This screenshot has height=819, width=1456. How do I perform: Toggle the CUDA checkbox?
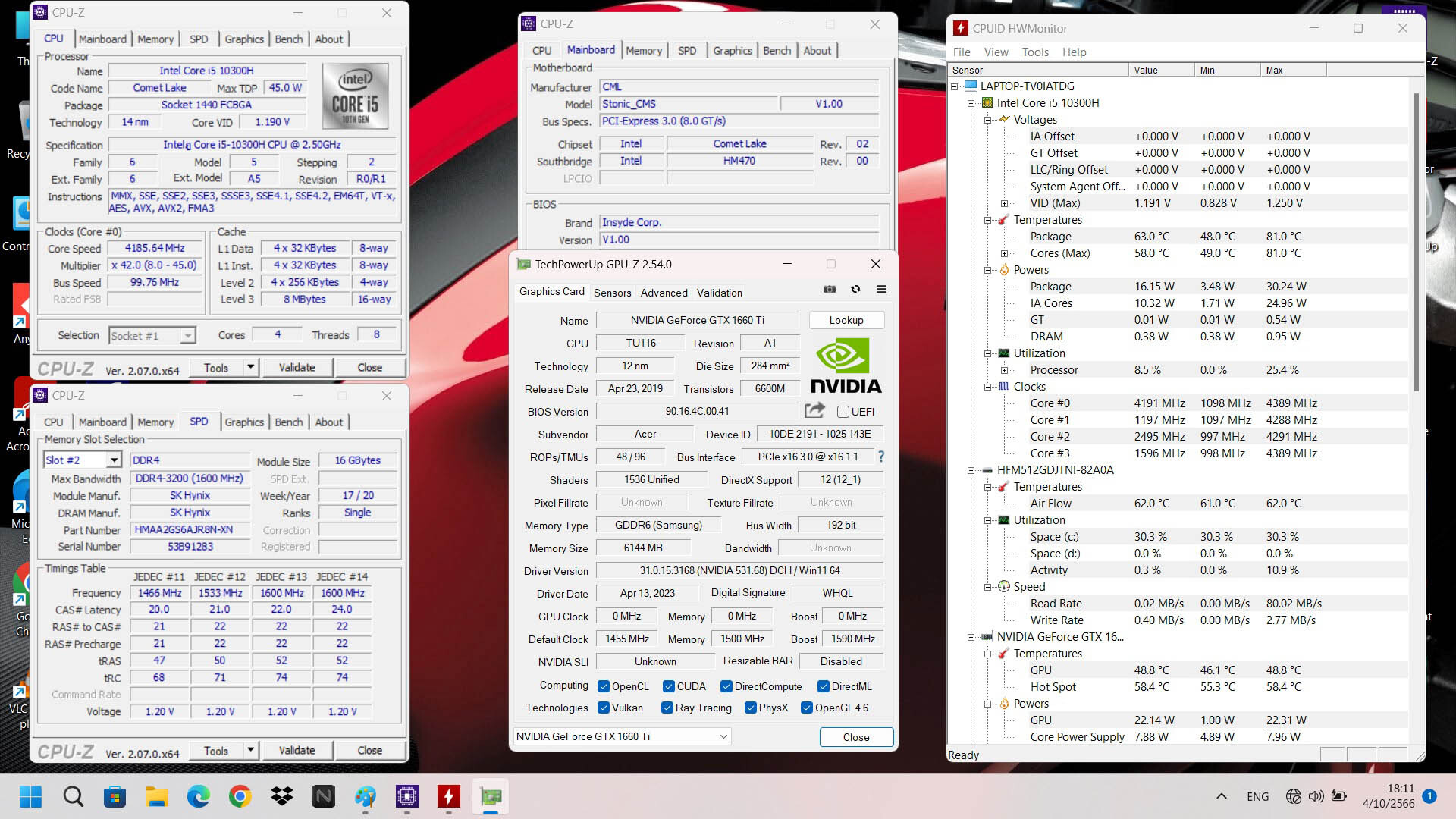tap(669, 686)
